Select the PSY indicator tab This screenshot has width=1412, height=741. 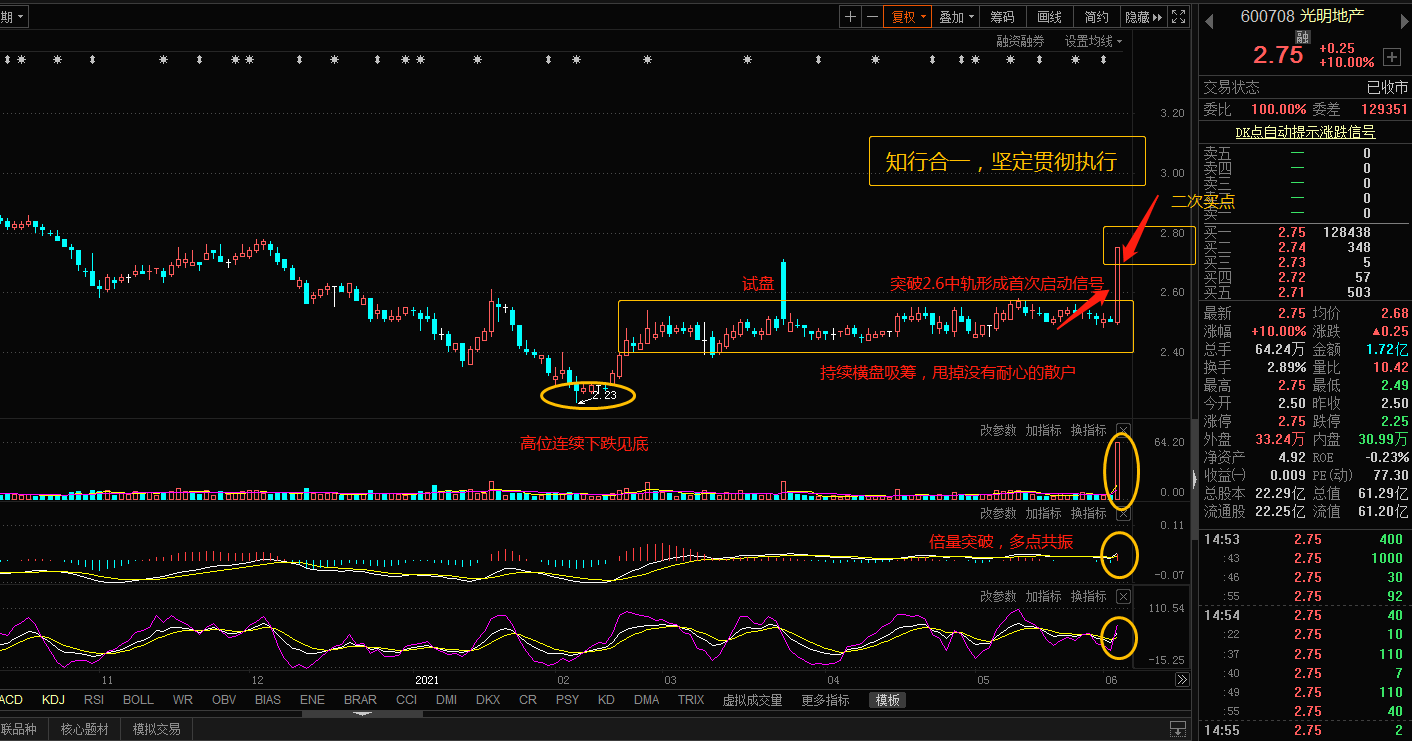[x=567, y=700]
